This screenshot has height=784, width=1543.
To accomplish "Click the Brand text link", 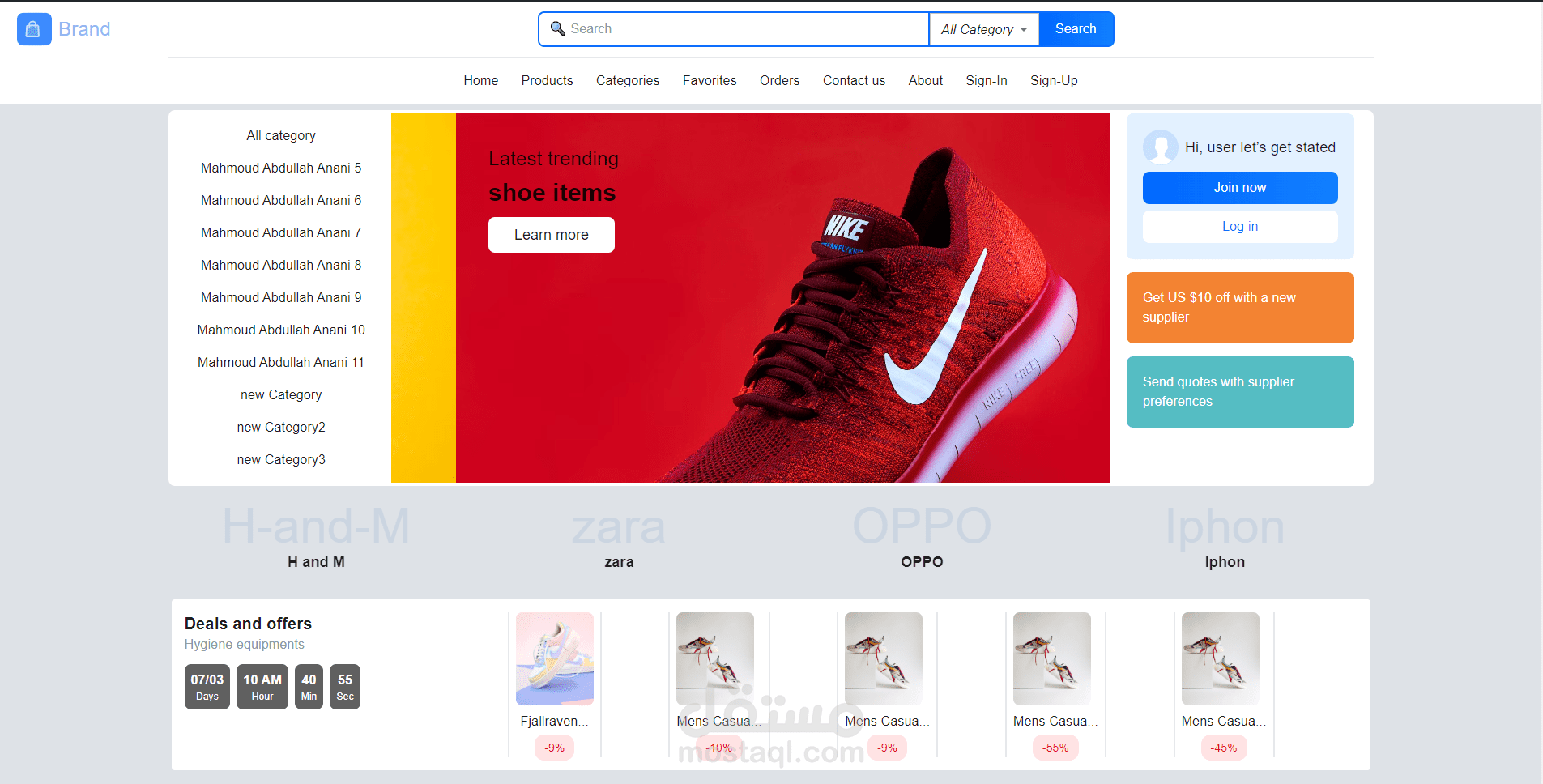I will (x=84, y=29).
